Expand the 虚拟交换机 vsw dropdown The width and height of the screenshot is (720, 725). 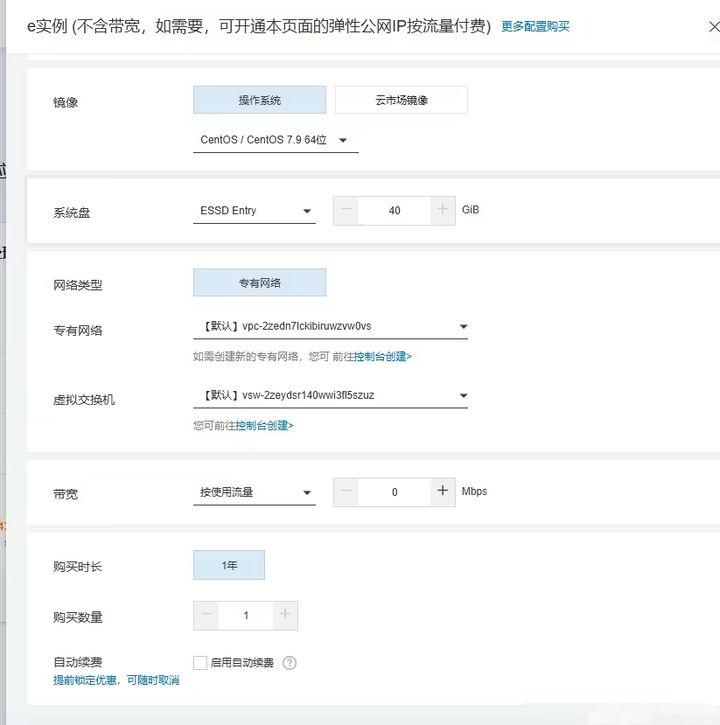pyautogui.click(x=330, y=395)
